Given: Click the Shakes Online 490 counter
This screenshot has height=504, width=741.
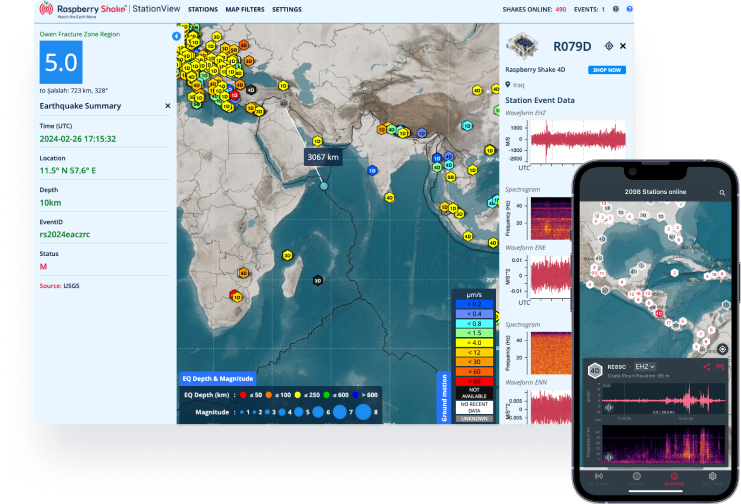Looking at the screenshot, I should 534,9.
